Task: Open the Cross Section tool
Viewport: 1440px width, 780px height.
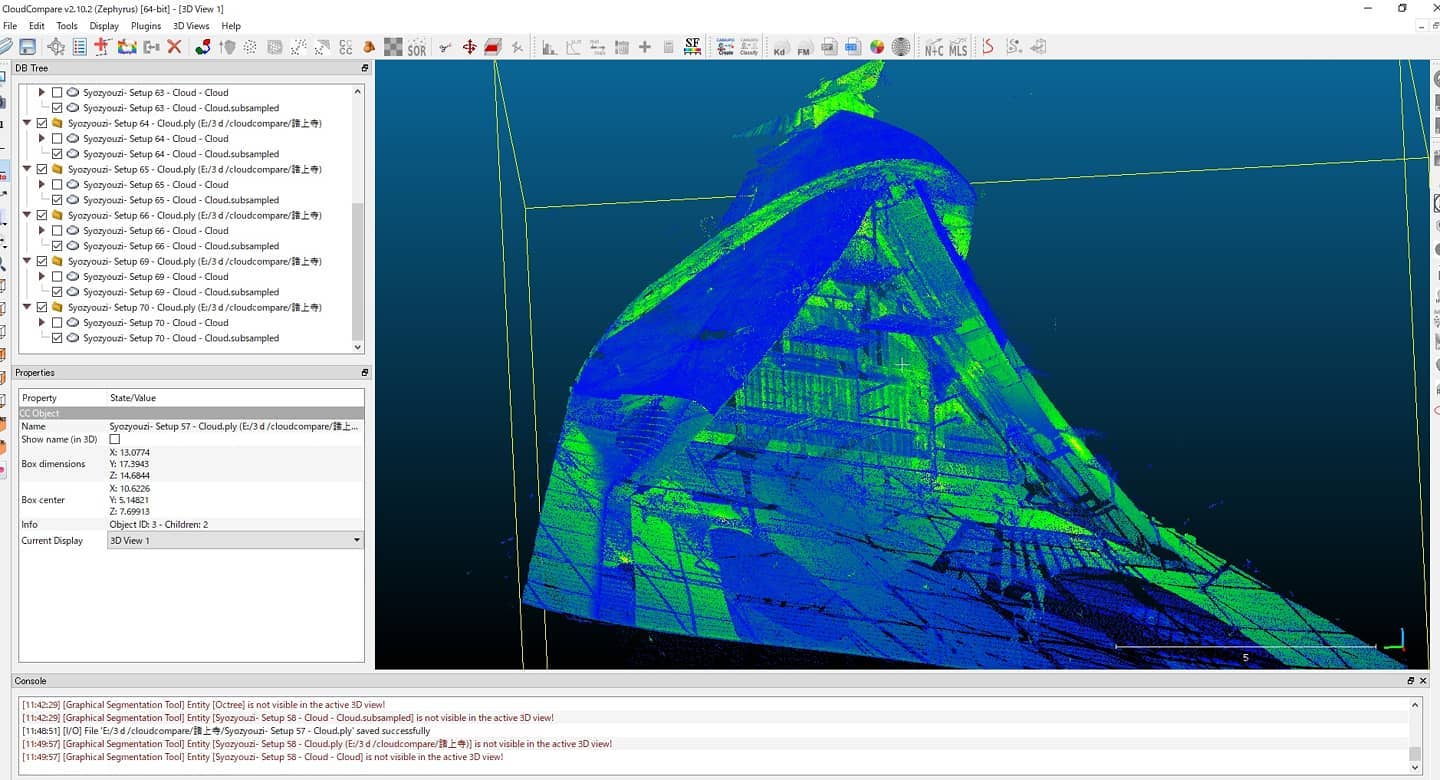Action: [493, 47]
